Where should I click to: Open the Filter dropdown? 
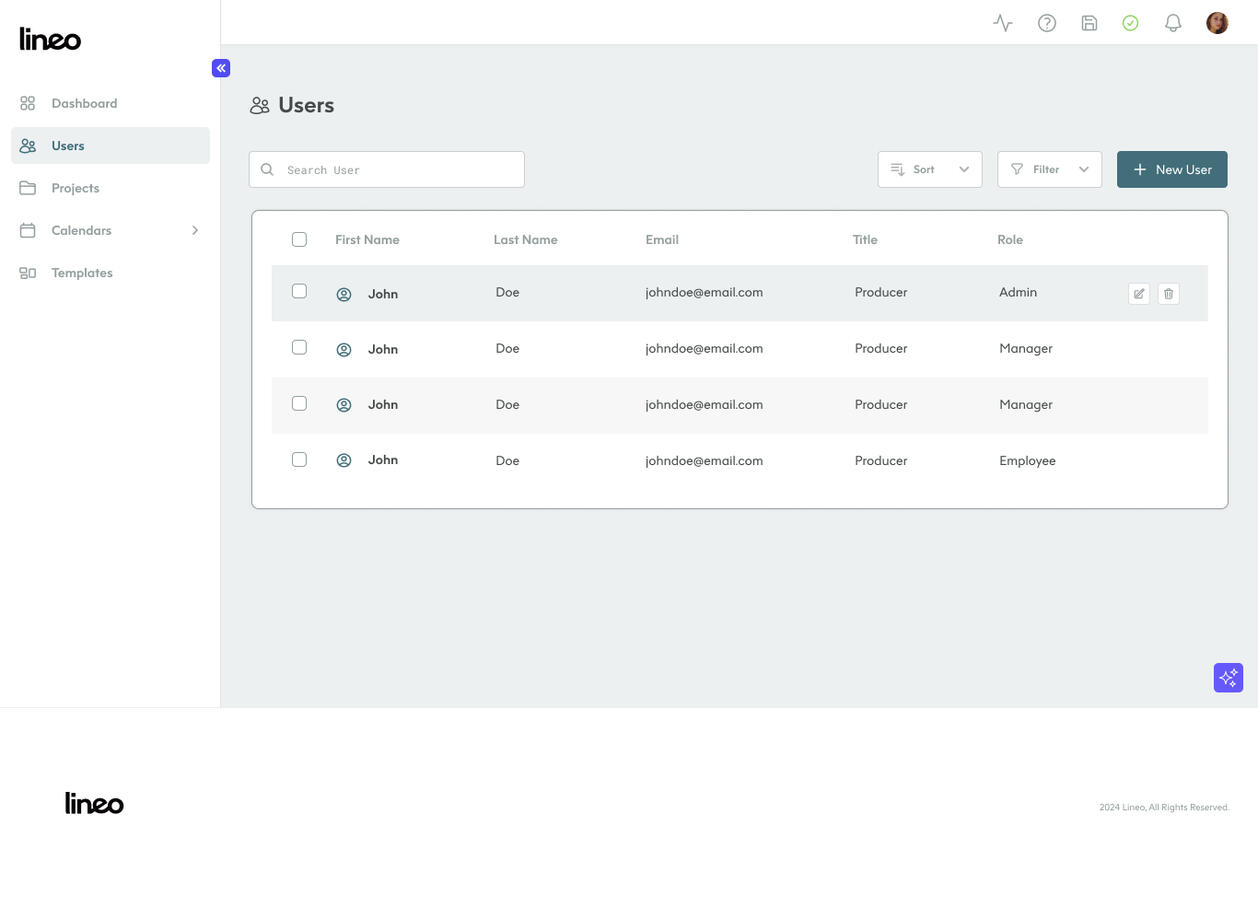[1049, 170]
